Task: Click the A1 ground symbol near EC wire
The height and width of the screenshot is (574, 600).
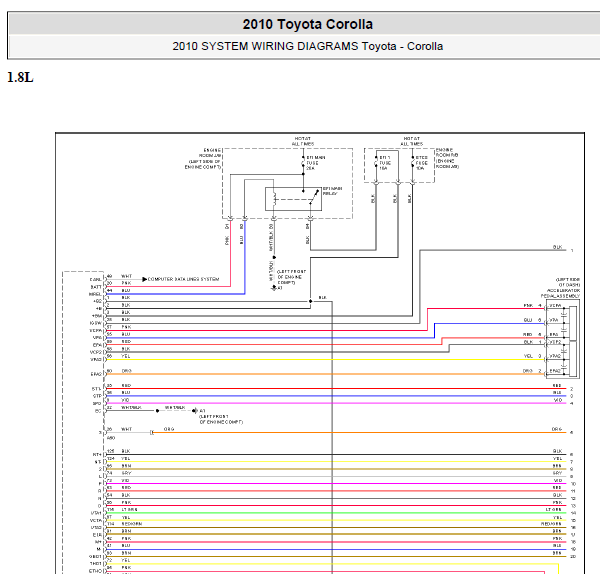Action: point(195,411)
